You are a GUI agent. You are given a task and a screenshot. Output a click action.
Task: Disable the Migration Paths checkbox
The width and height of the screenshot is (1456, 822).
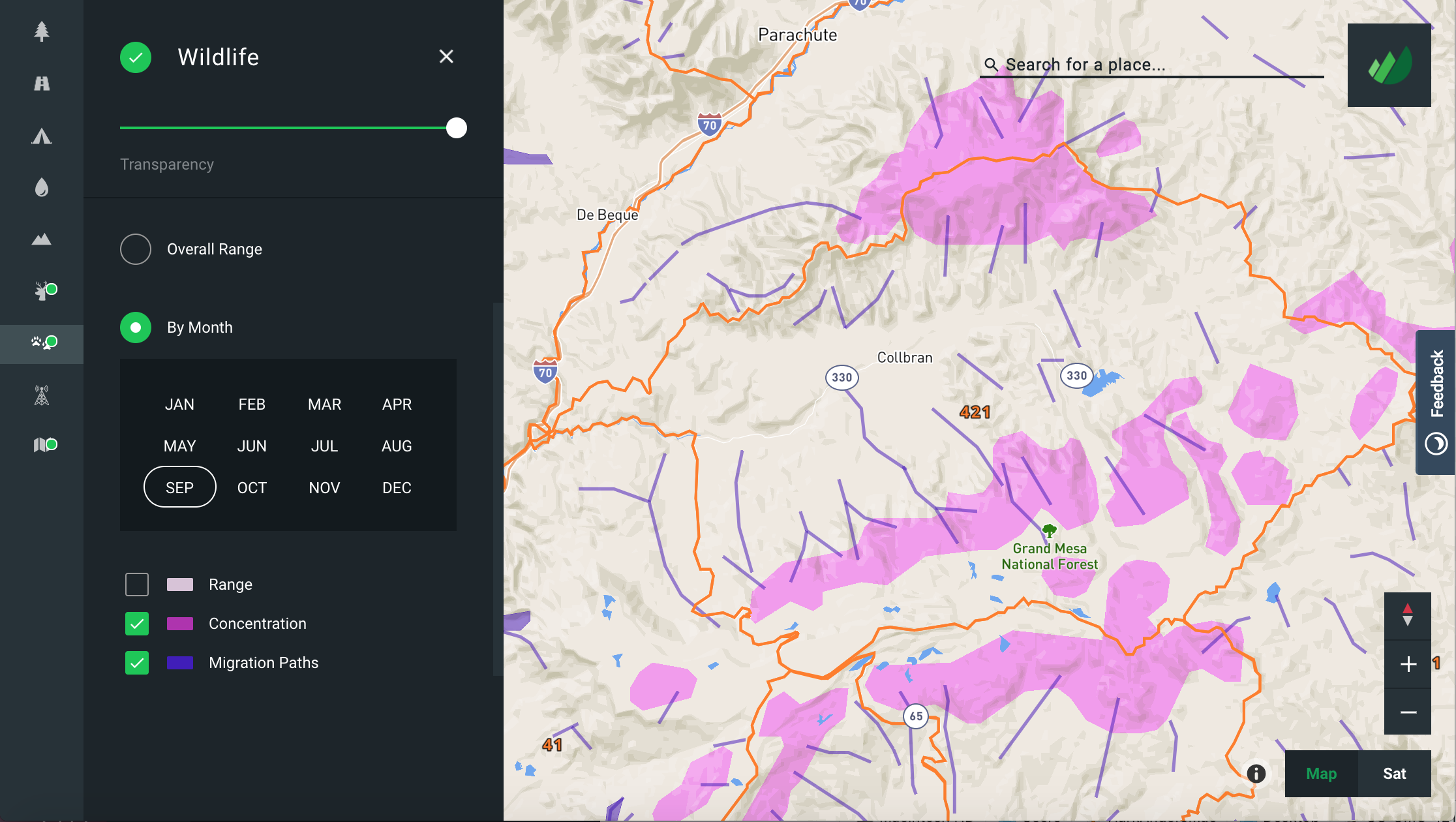[x=137, y=663]
